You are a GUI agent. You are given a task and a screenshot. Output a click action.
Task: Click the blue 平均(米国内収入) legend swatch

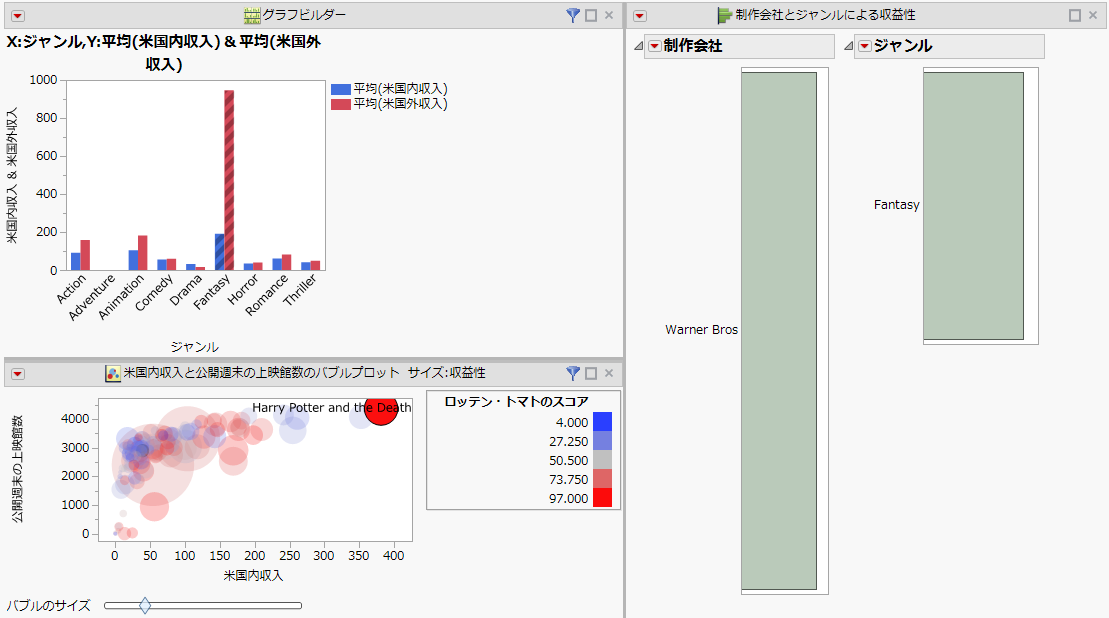coord(341,89)
